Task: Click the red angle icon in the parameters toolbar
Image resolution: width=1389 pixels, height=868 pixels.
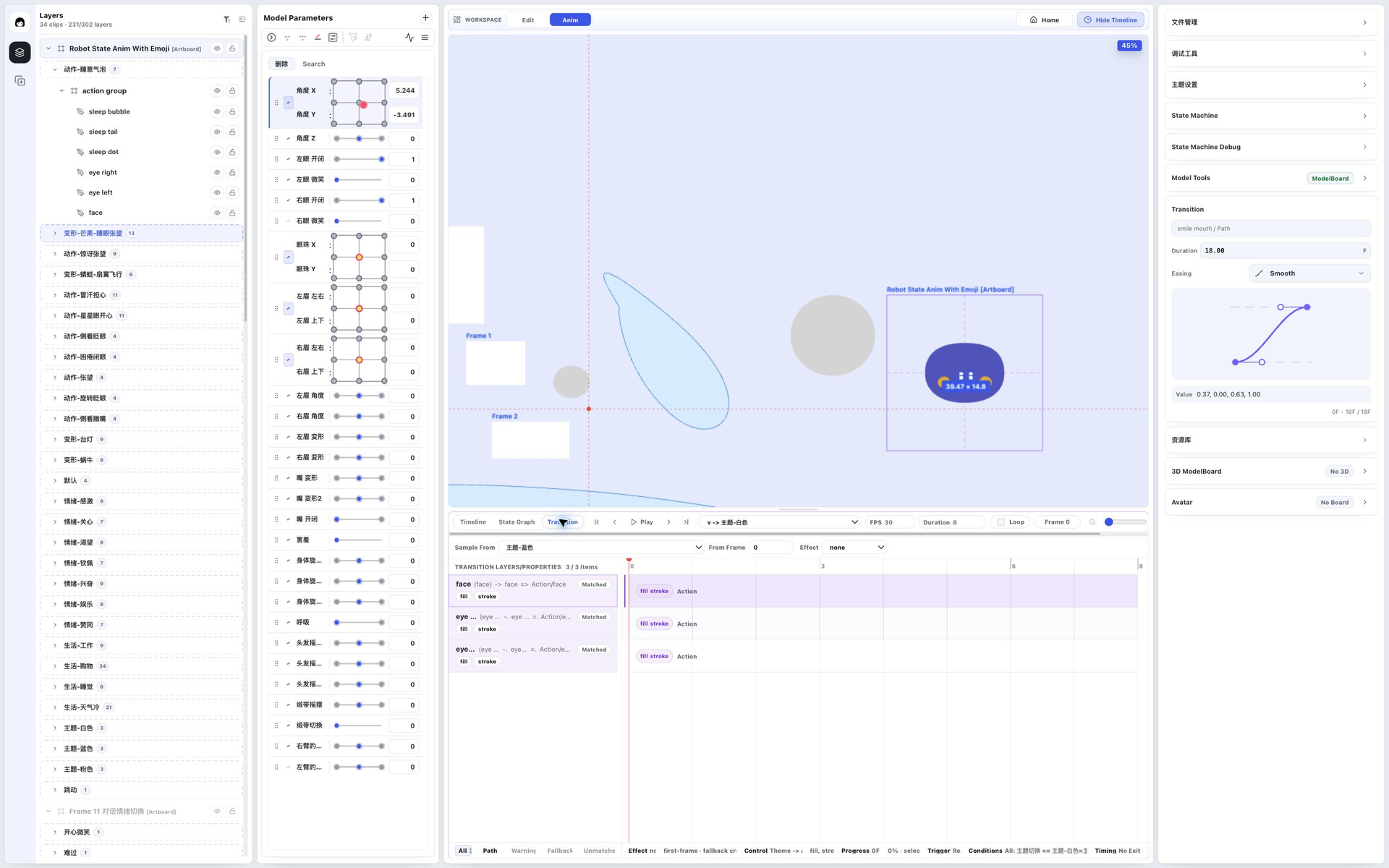Action: pyautogui.click(x=318, y=38)
